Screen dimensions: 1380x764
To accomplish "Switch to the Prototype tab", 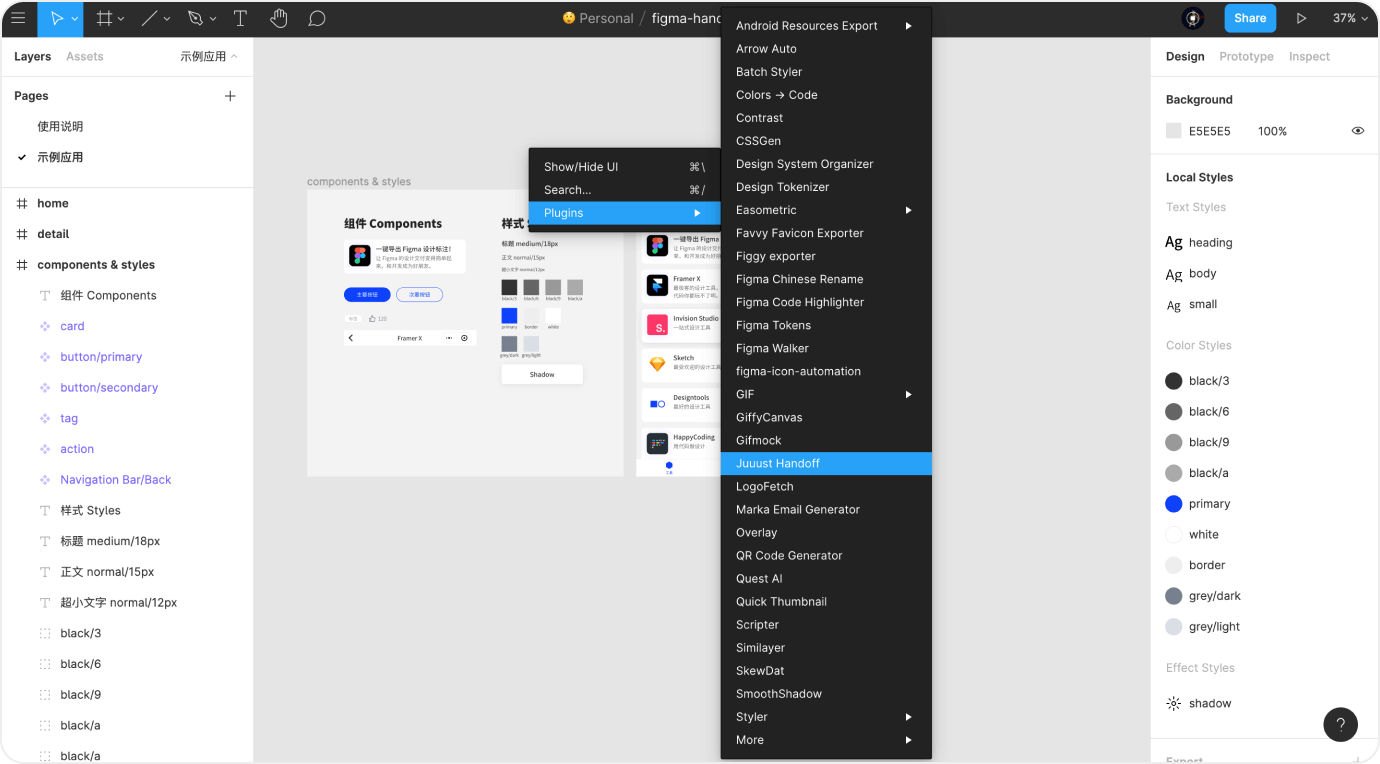I will pos(1246,57).
